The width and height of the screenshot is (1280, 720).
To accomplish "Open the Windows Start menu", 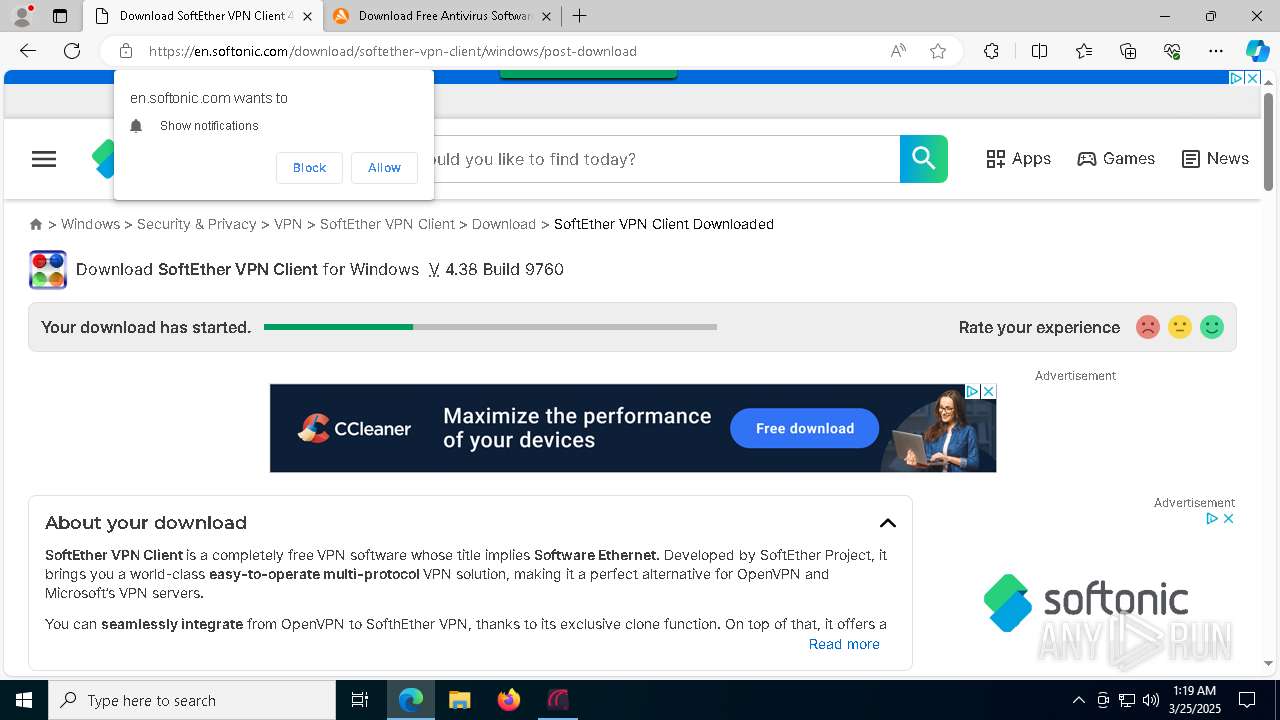I will tap(24, 700).
